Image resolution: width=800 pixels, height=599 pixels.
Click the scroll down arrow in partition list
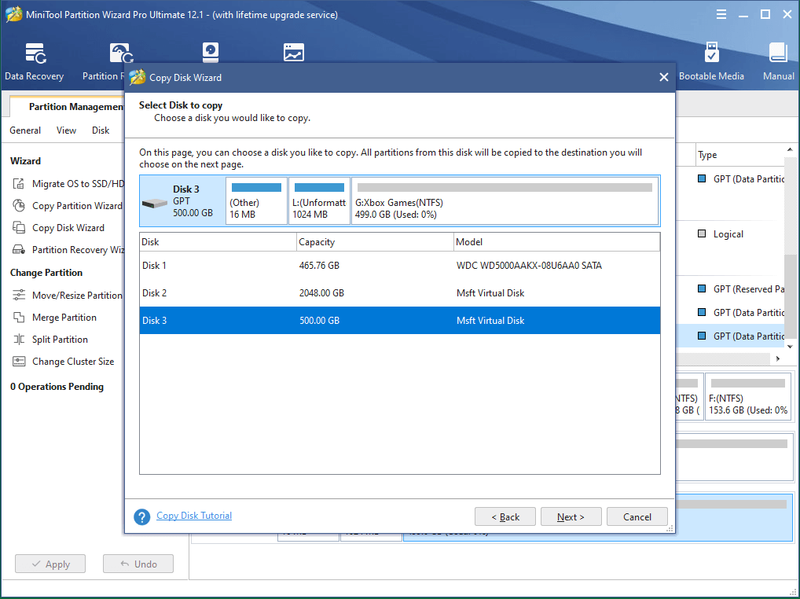pos(790,346)
